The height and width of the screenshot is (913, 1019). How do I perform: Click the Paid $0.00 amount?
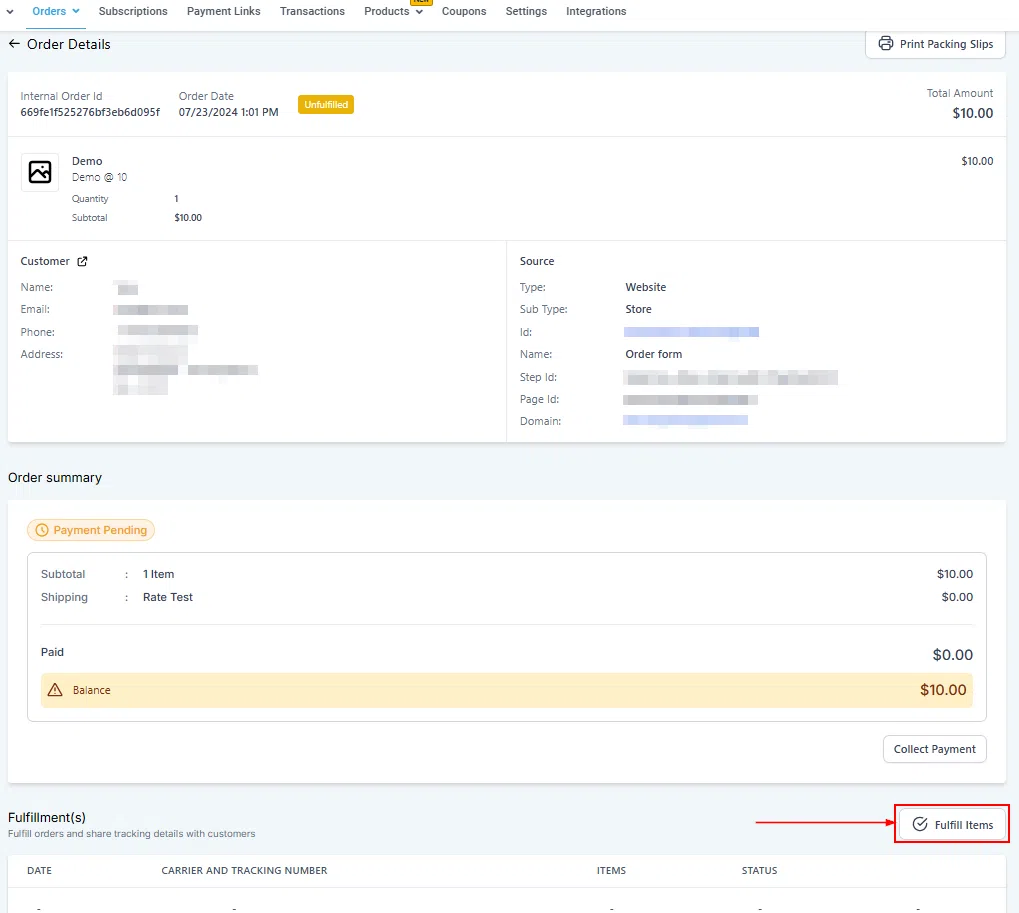pos(953,654)
